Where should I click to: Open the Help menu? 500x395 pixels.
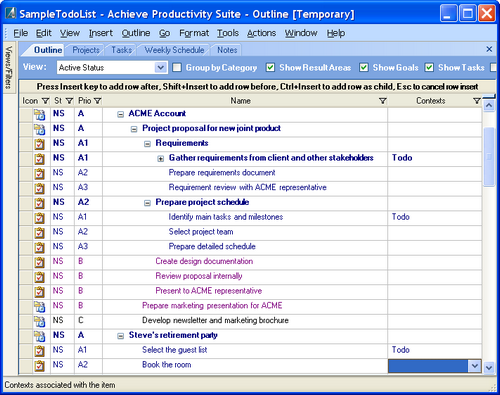(336, 33)
